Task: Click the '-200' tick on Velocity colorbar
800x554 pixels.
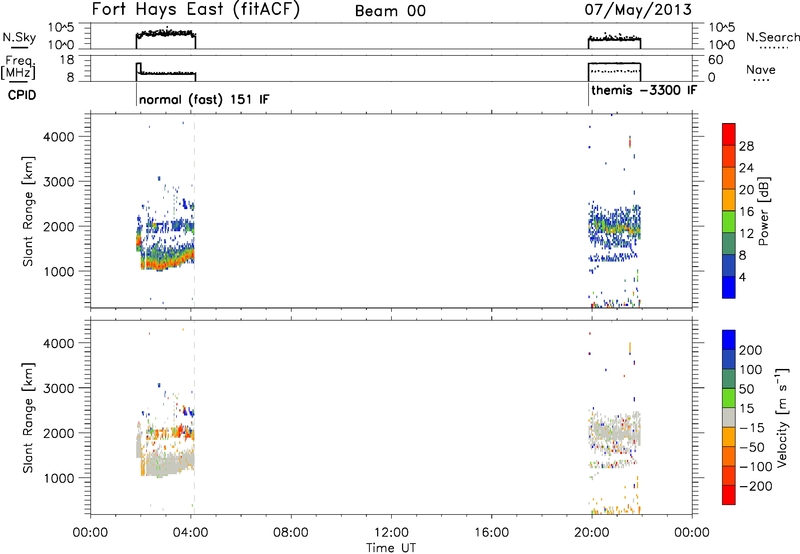Action: (755, 486)
